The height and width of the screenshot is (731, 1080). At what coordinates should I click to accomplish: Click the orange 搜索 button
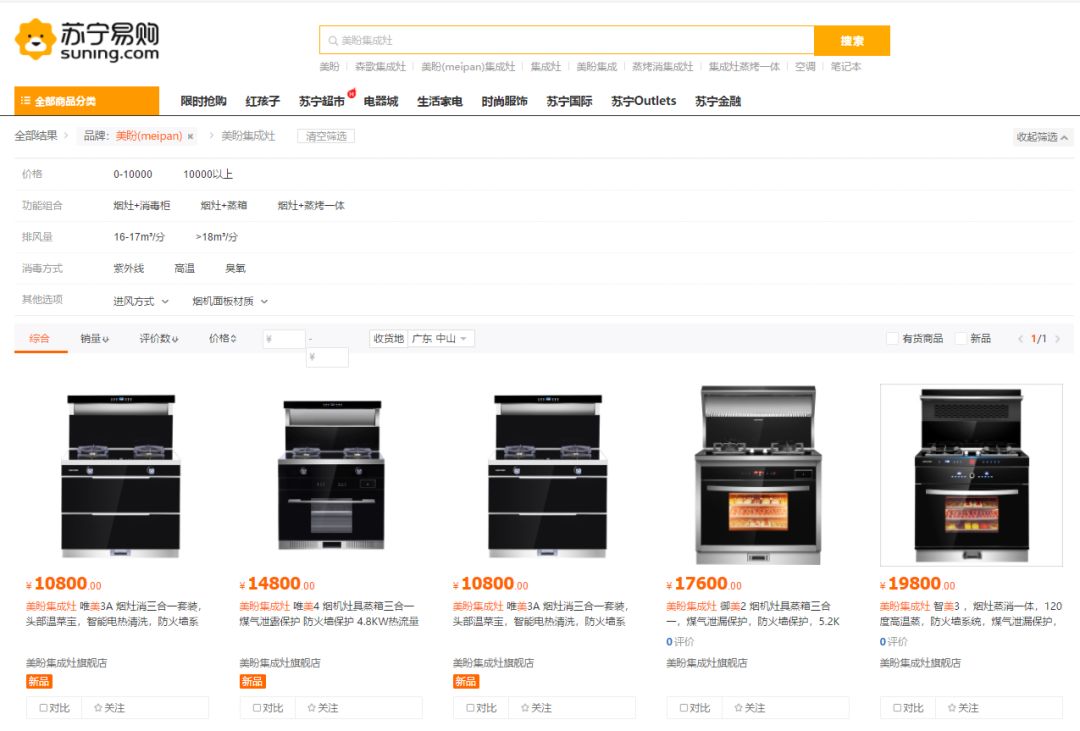(x=852, y=41)
